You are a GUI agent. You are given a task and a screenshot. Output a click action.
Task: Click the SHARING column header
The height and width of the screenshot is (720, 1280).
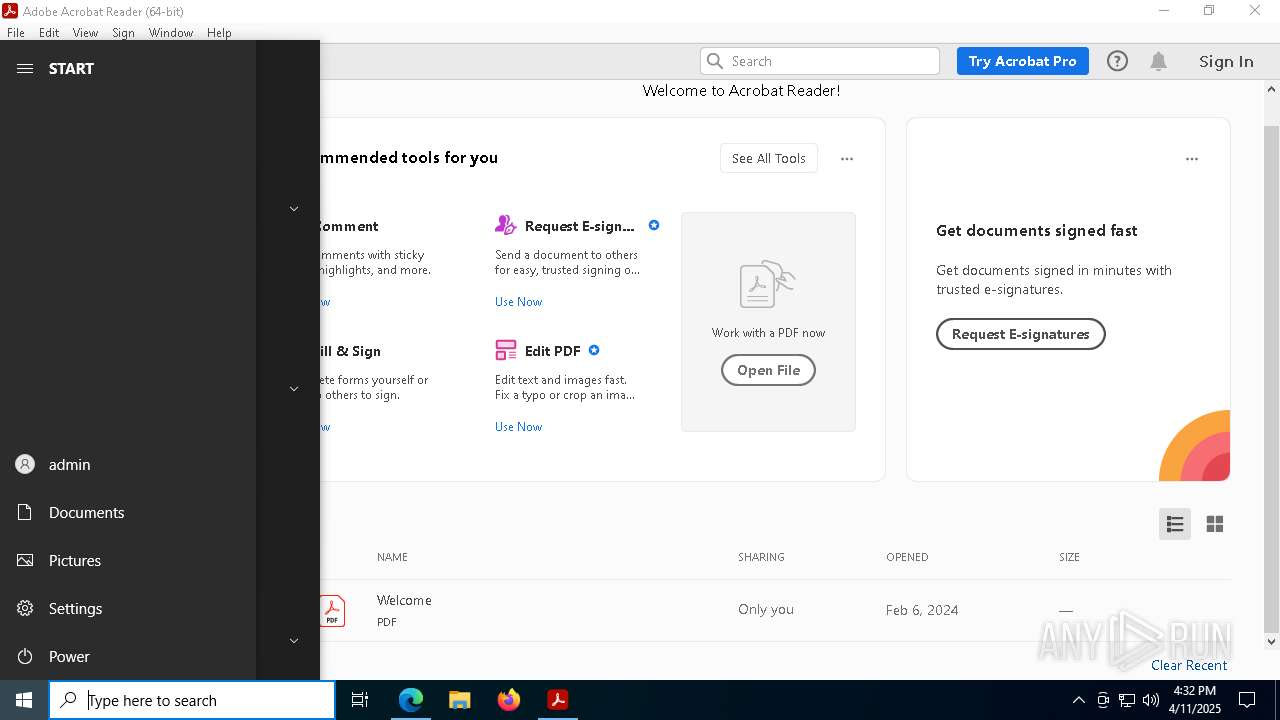761,557
